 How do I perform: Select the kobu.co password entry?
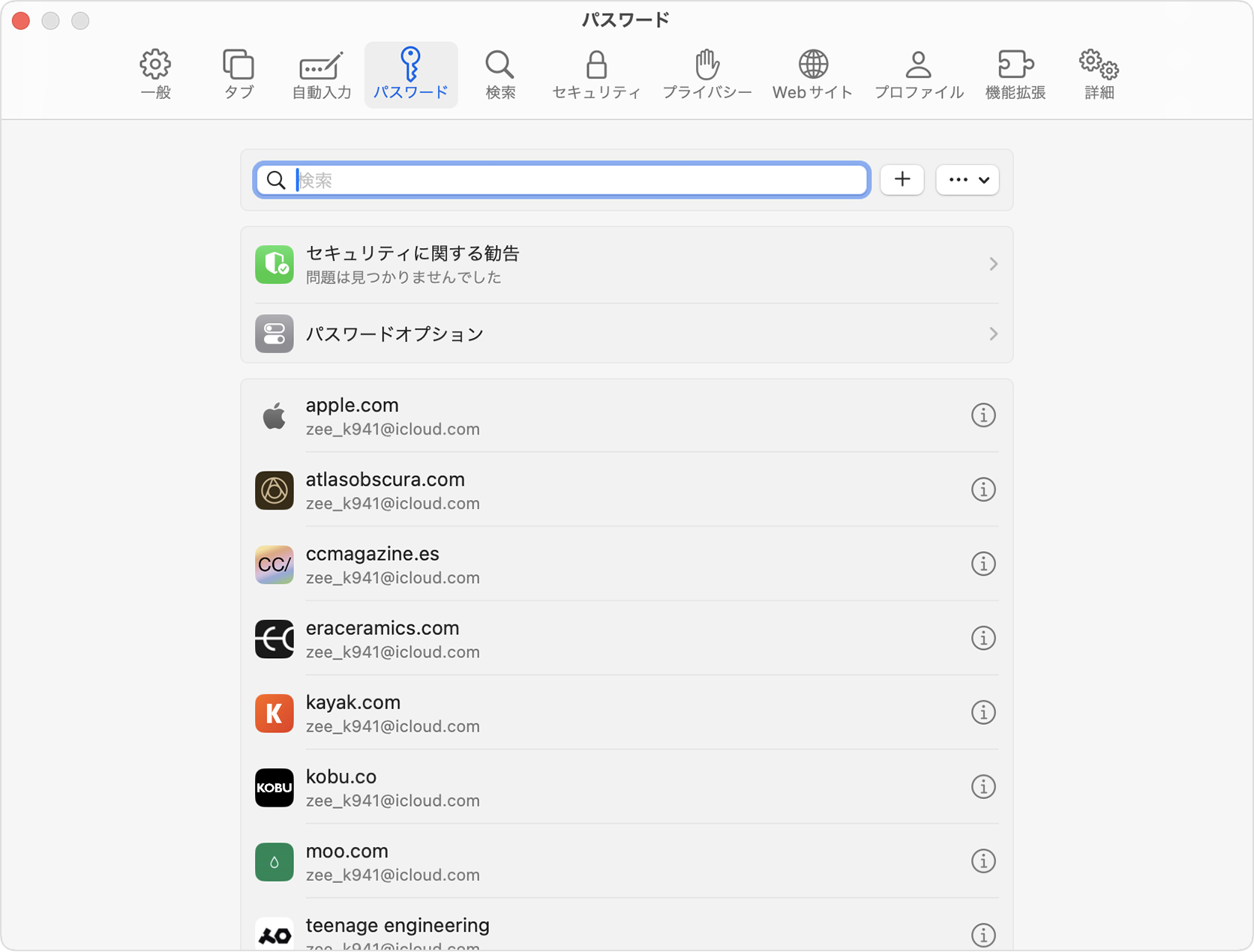click(x=627, y=787)
